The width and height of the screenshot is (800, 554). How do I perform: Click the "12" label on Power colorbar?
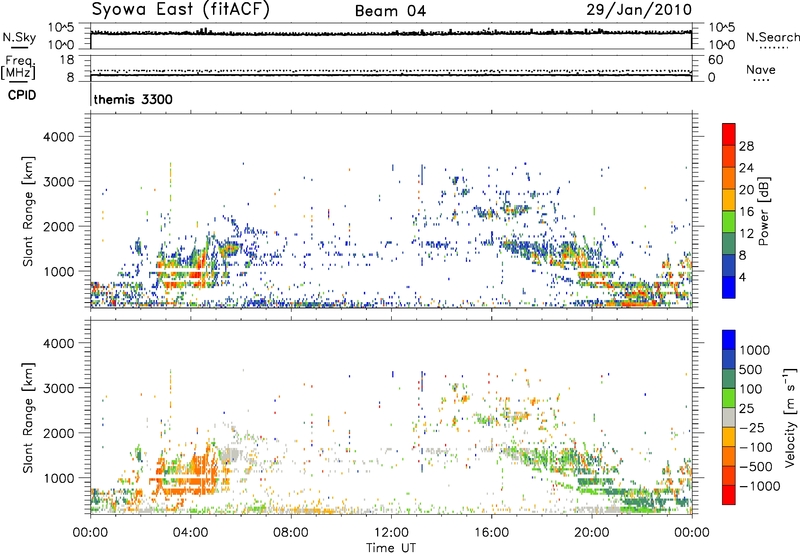coord(746,233)
